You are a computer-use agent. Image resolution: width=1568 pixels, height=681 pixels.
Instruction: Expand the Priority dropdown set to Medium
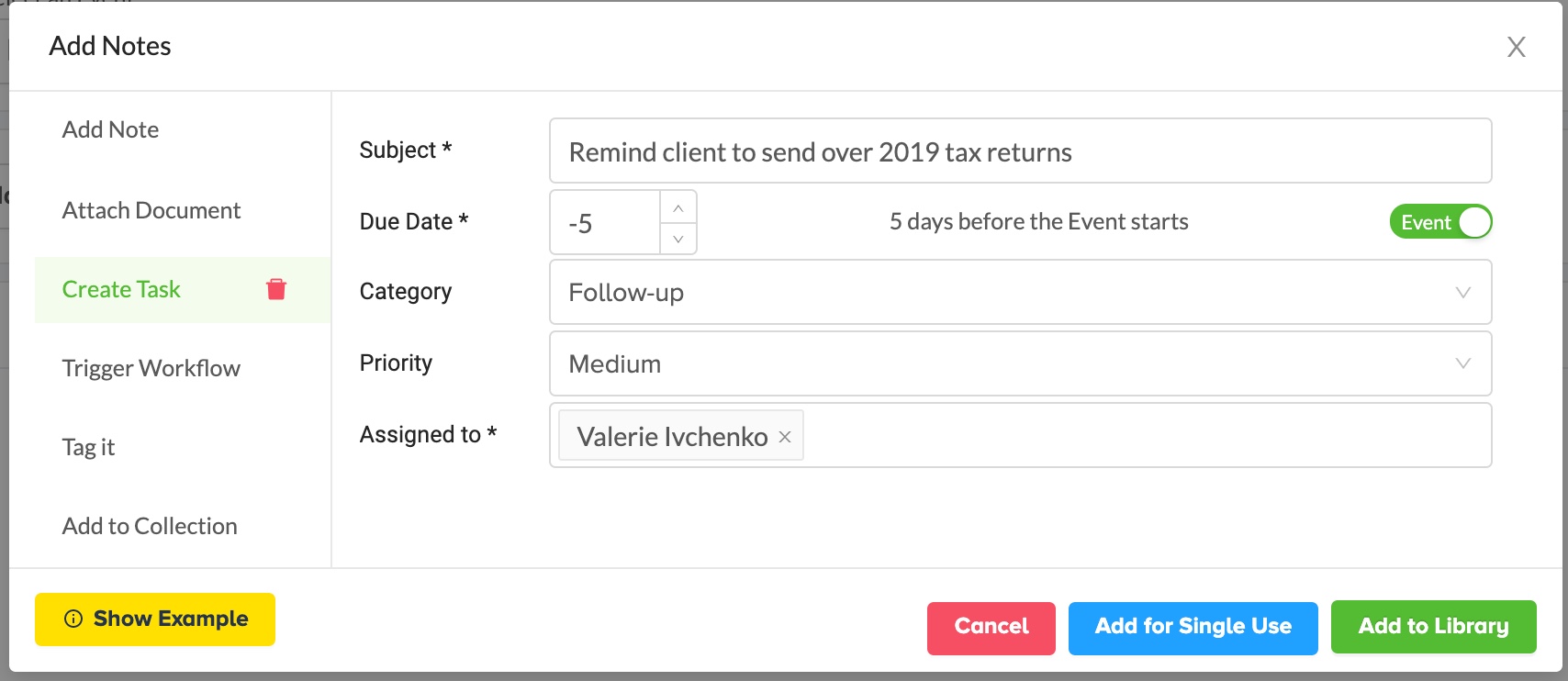pyautogui.click(x=1020, y=363)
